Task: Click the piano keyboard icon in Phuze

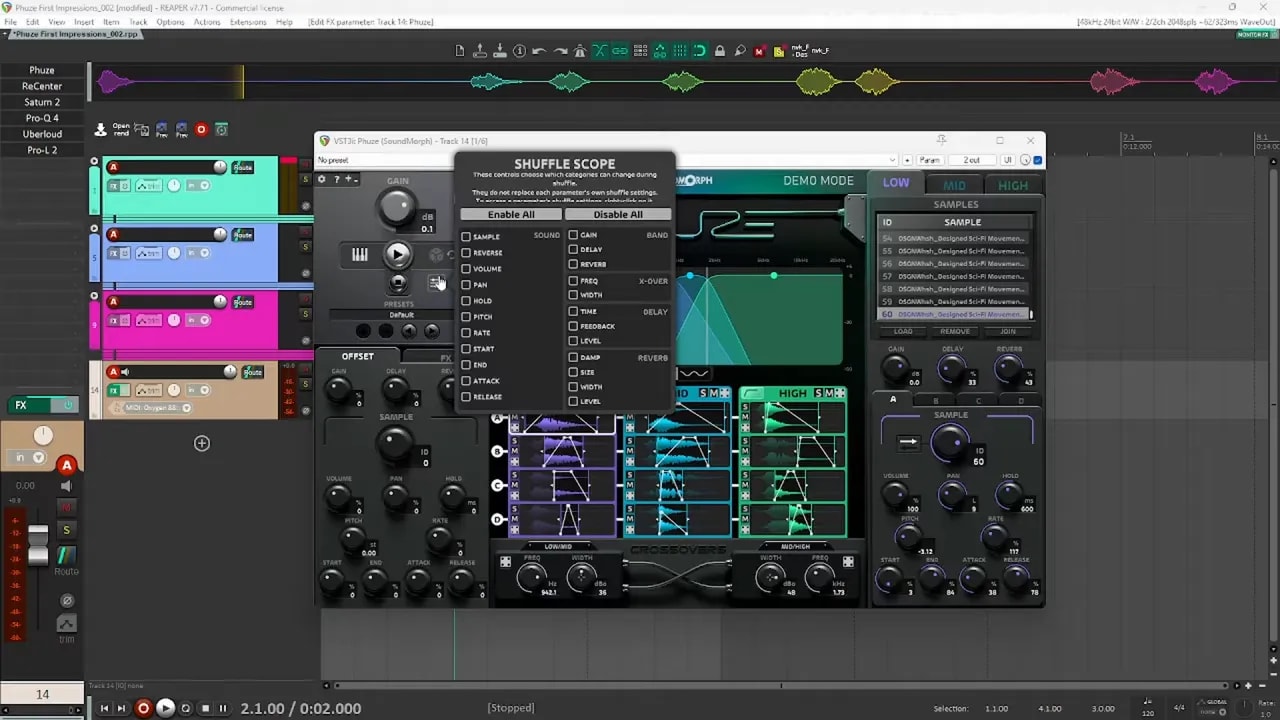Action: point(360,255)
